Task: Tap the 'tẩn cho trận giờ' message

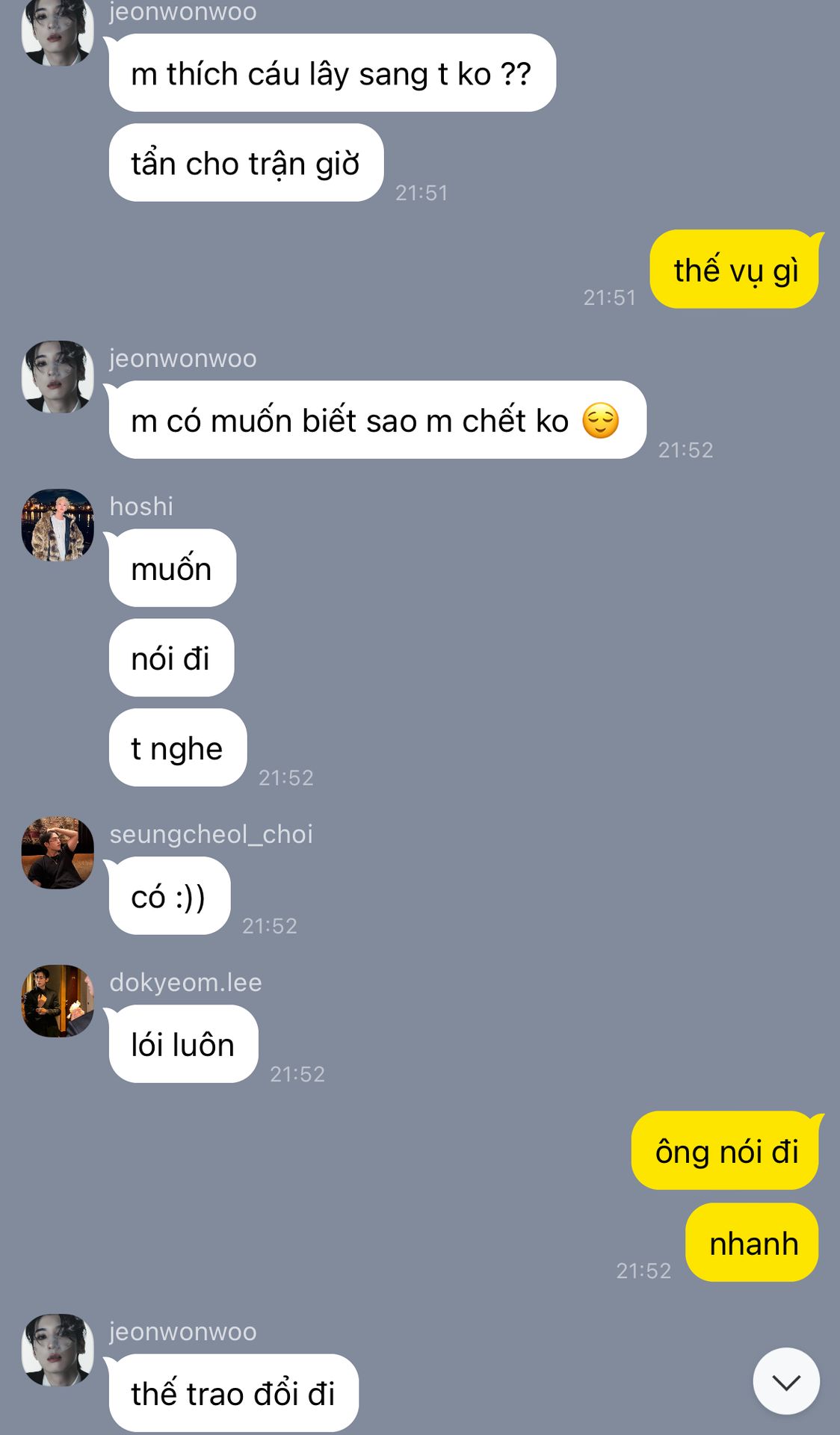Action: point(246,163)
